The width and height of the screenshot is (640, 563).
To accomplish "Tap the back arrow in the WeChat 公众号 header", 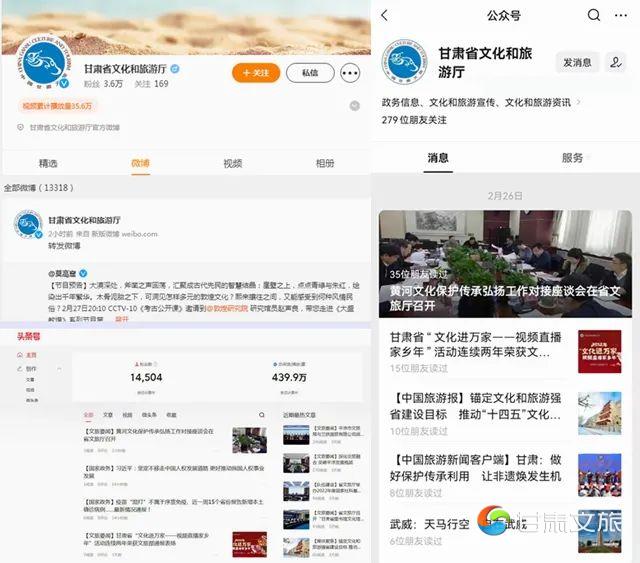I will (x=384, y=16).
